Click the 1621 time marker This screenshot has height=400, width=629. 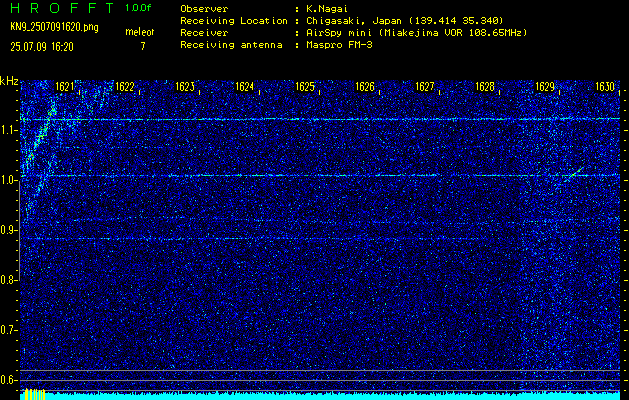[64, 87]
